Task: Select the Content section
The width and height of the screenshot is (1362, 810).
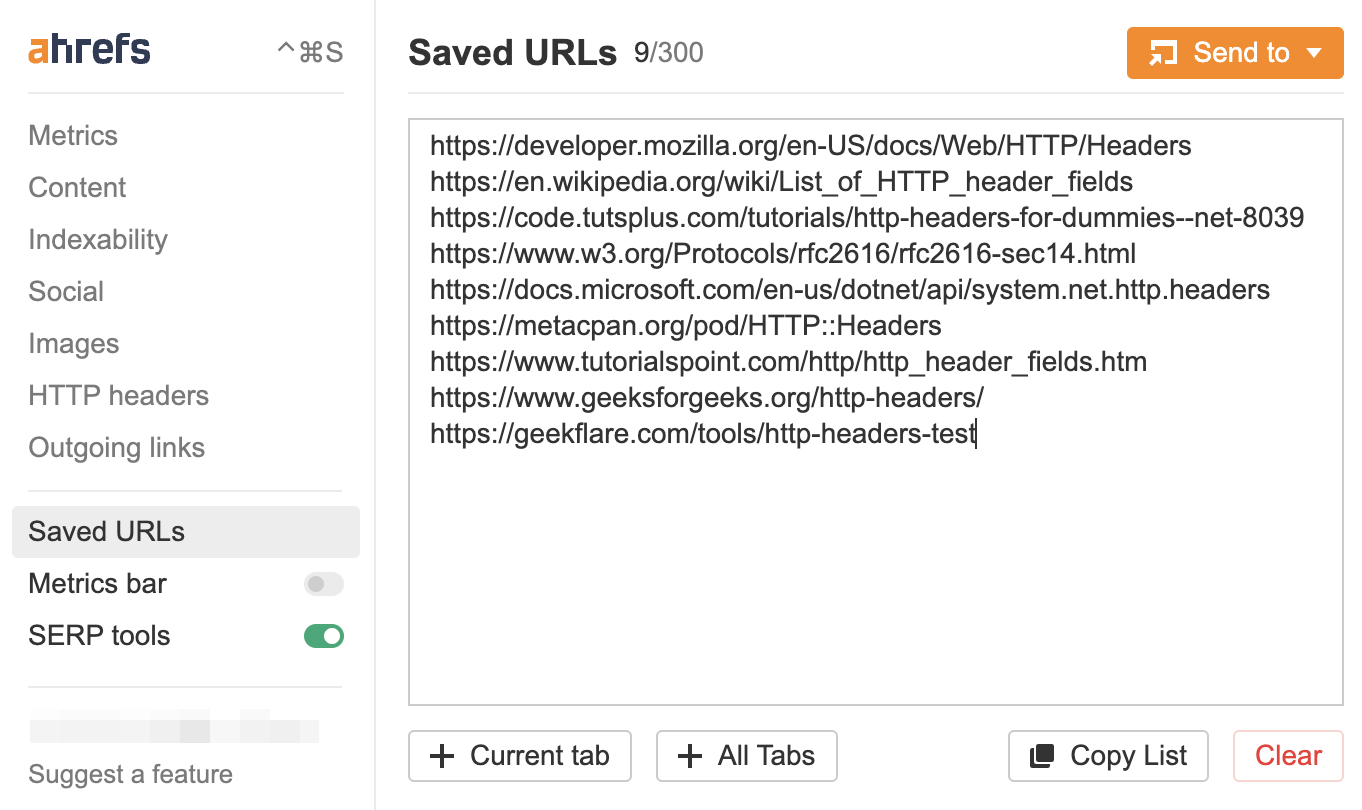Action: [76, 187]
